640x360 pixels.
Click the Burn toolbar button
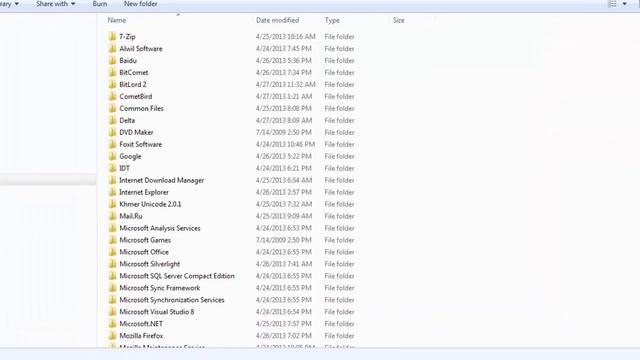coord(100,4)
